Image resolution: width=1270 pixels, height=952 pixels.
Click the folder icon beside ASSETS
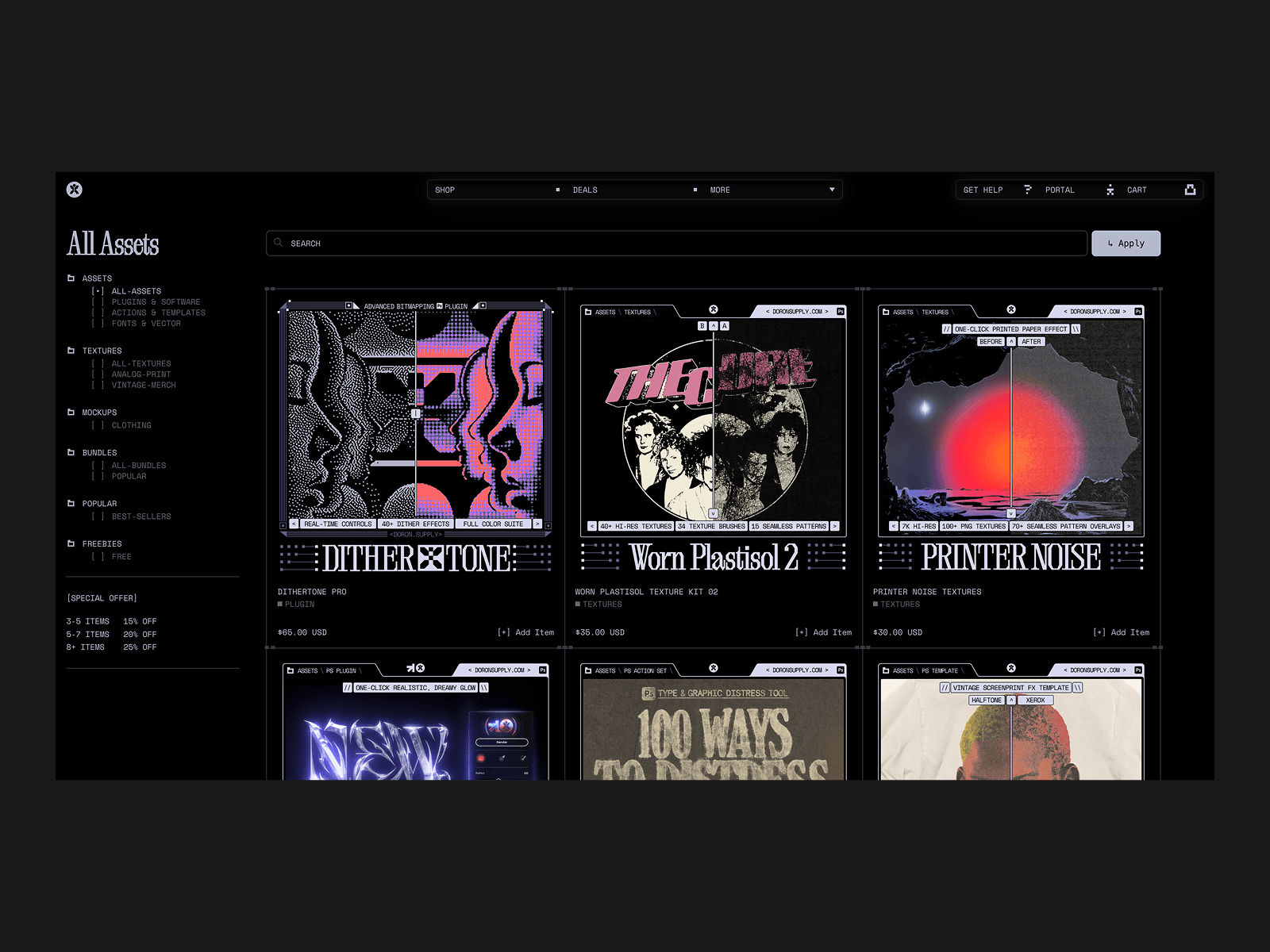(x=71, y=278)
